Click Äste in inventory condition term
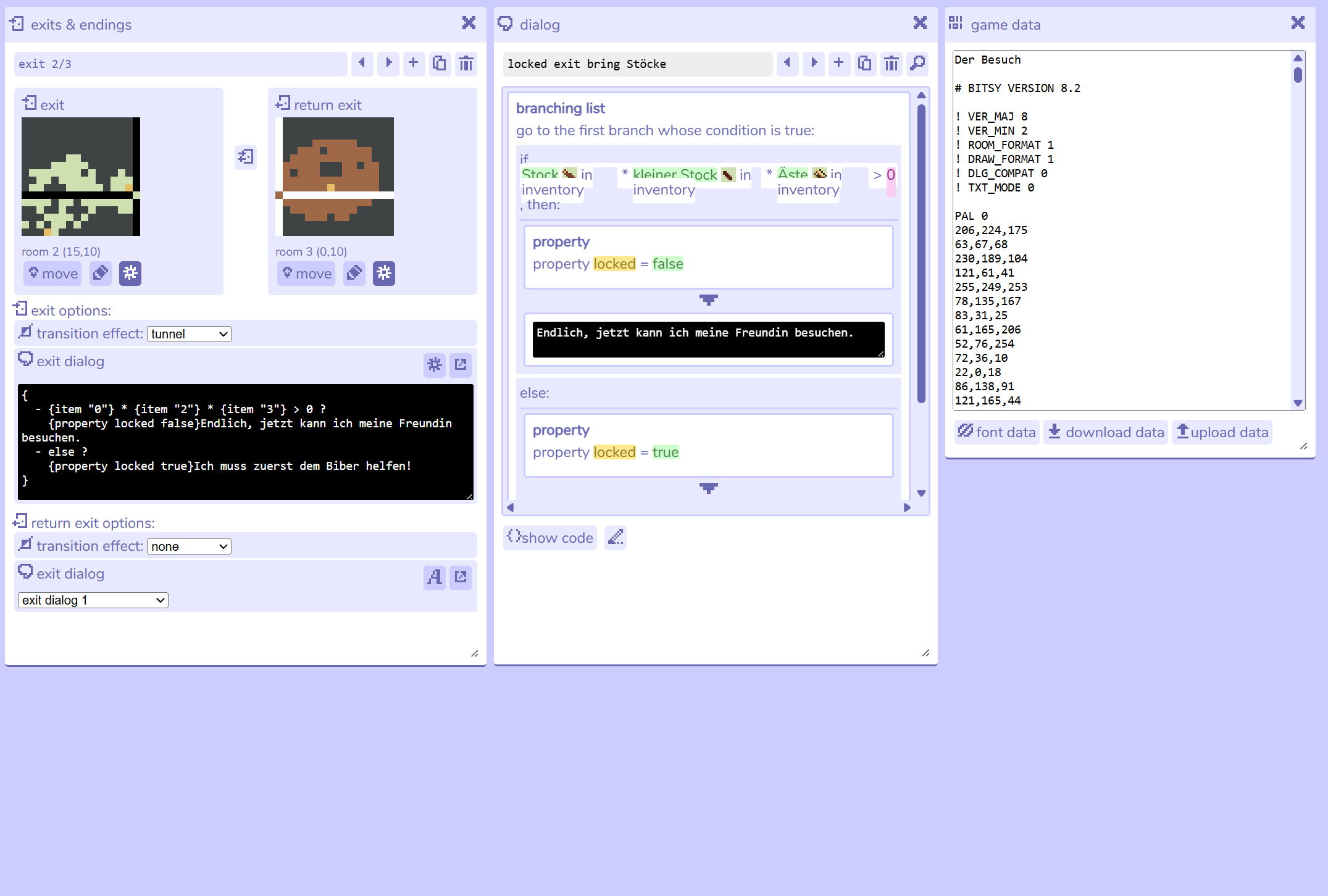This screenshot has height=896, width=1328. point(809,182)
